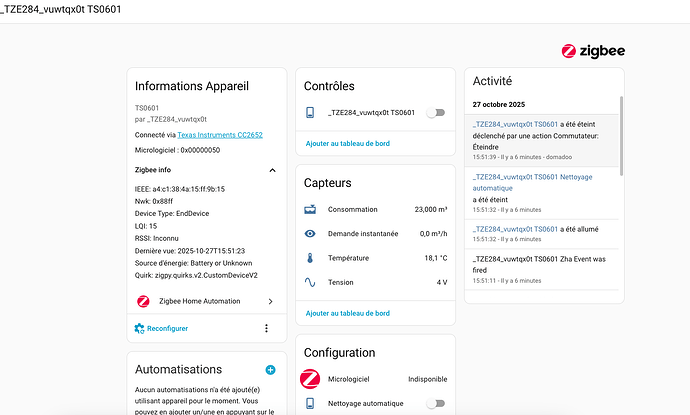690x415 pixels.
Task: Click Ajouter au tableau de bord under Capteurs
Action: point(346,313)
